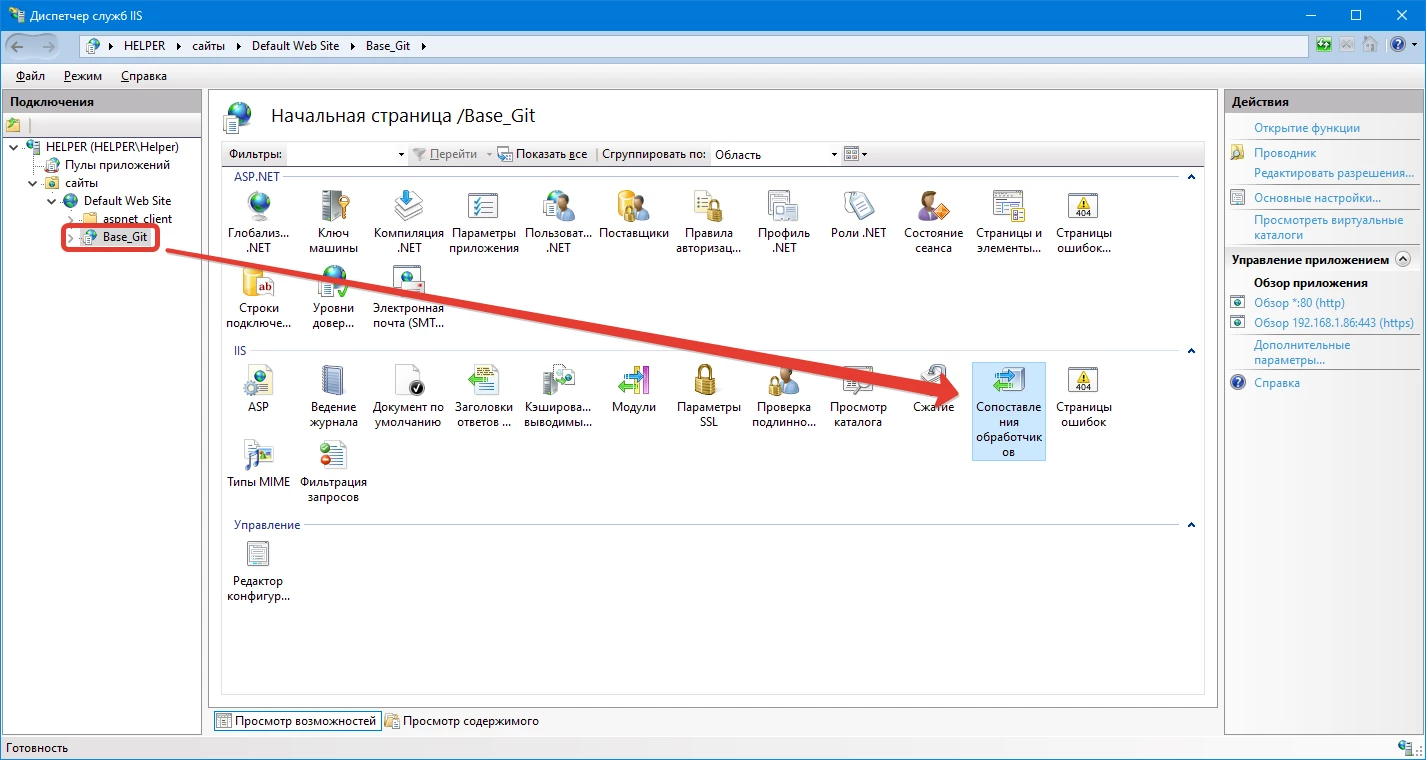
Task: Collapse the IIS group section
Action: pyautogui.click(x=1191, y=351)
